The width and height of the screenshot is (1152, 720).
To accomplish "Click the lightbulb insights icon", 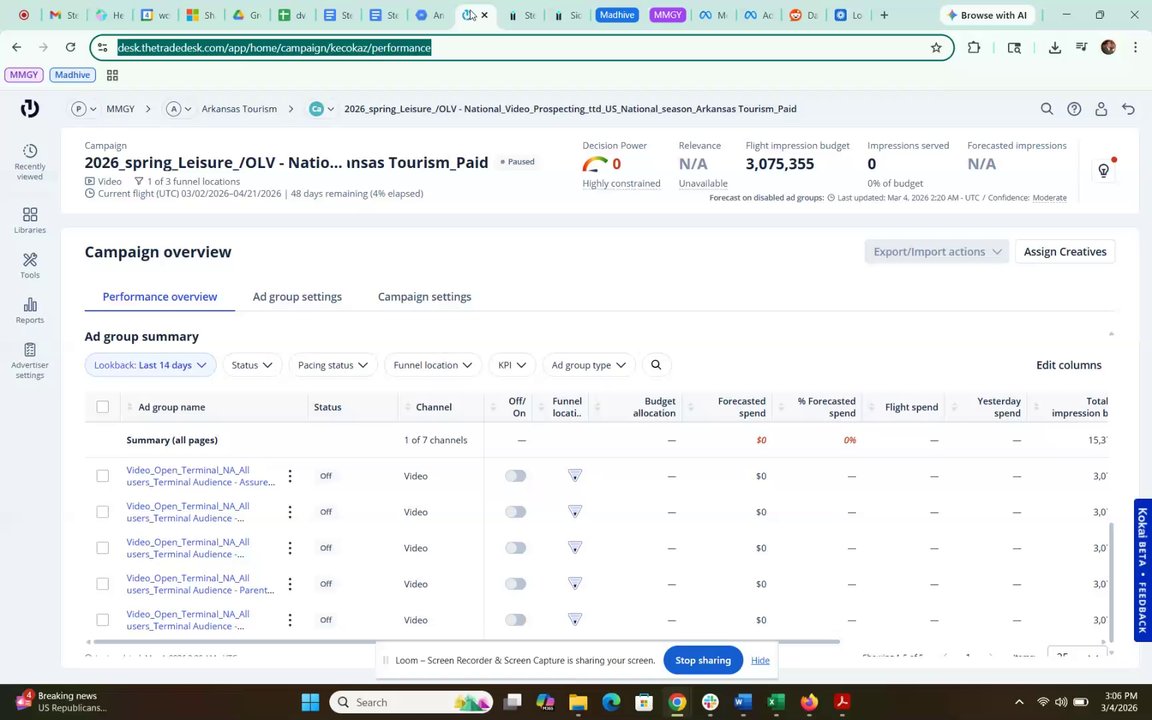I will pos(1104,171).
